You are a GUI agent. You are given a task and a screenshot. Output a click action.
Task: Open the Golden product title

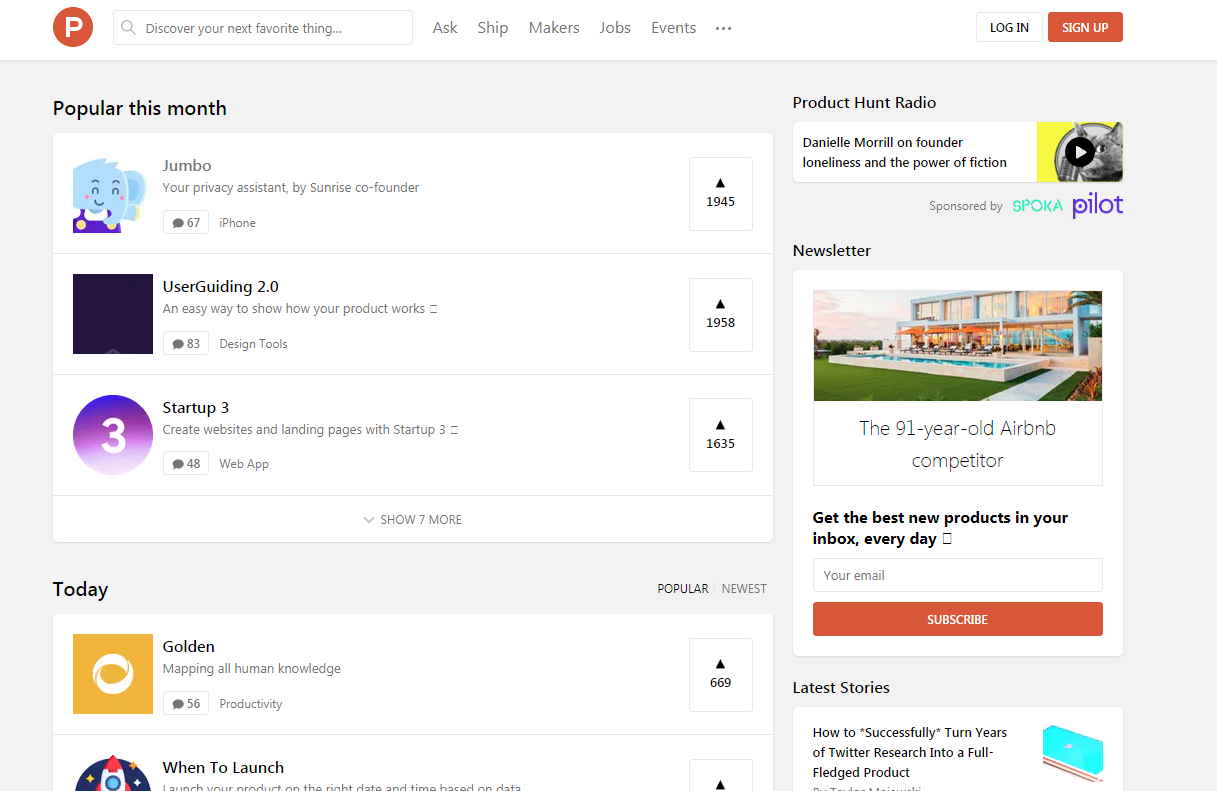(189, 647)
